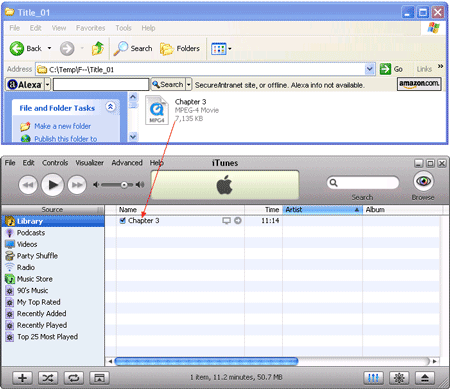Select My Top Rated playlist
This screenshot has width=450, height=389.
(x=53, y=302)
